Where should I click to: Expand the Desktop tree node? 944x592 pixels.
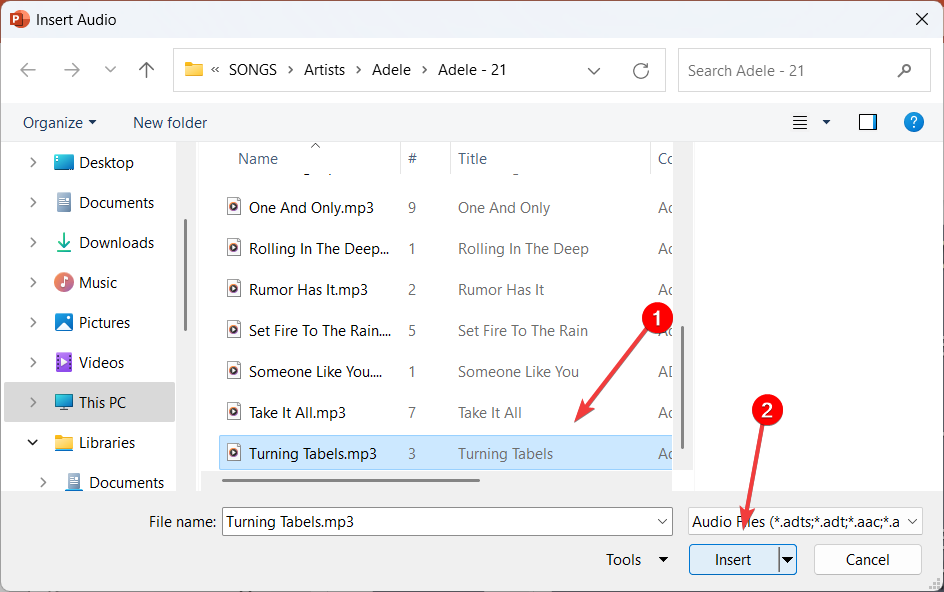[33, 163]
